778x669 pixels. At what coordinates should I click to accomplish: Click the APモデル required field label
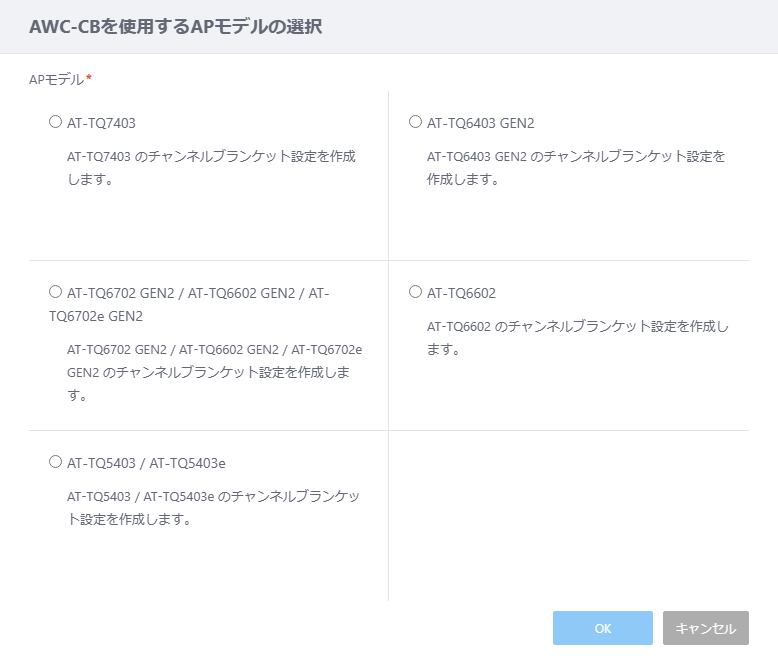click(x=60, y=79)
